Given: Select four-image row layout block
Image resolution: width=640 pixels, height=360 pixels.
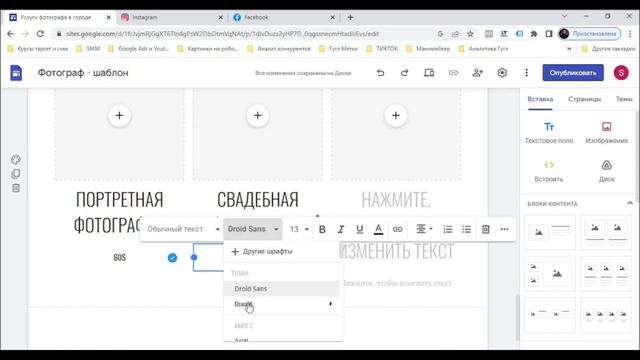Looking at the screenshot, I should tap(606, 315).
